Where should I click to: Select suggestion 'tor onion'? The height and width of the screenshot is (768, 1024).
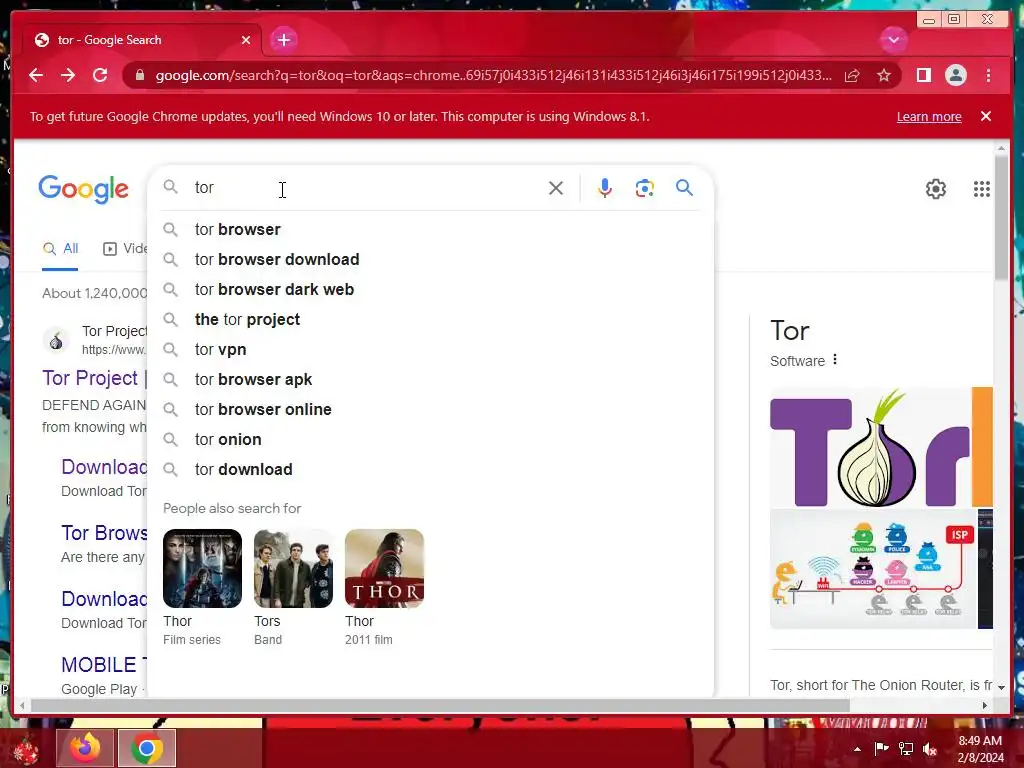click(x=431, y=440)
